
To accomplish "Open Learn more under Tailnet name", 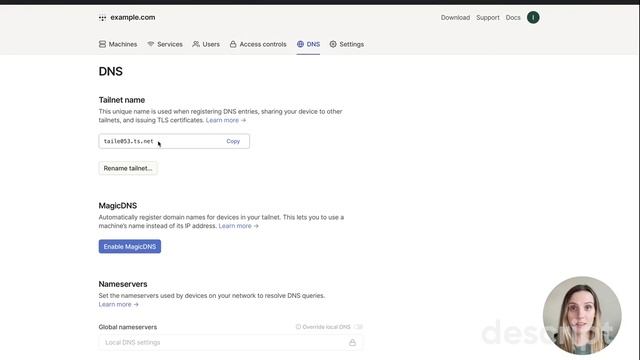I will point(226,120).
